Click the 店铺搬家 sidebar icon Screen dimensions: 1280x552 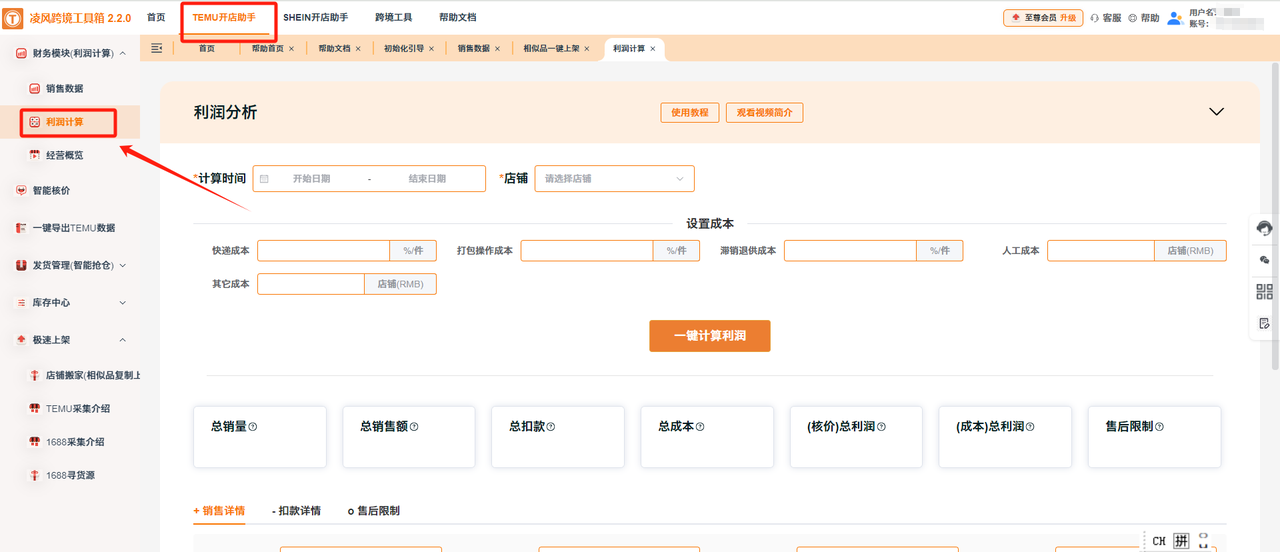(x=34, y=376)
